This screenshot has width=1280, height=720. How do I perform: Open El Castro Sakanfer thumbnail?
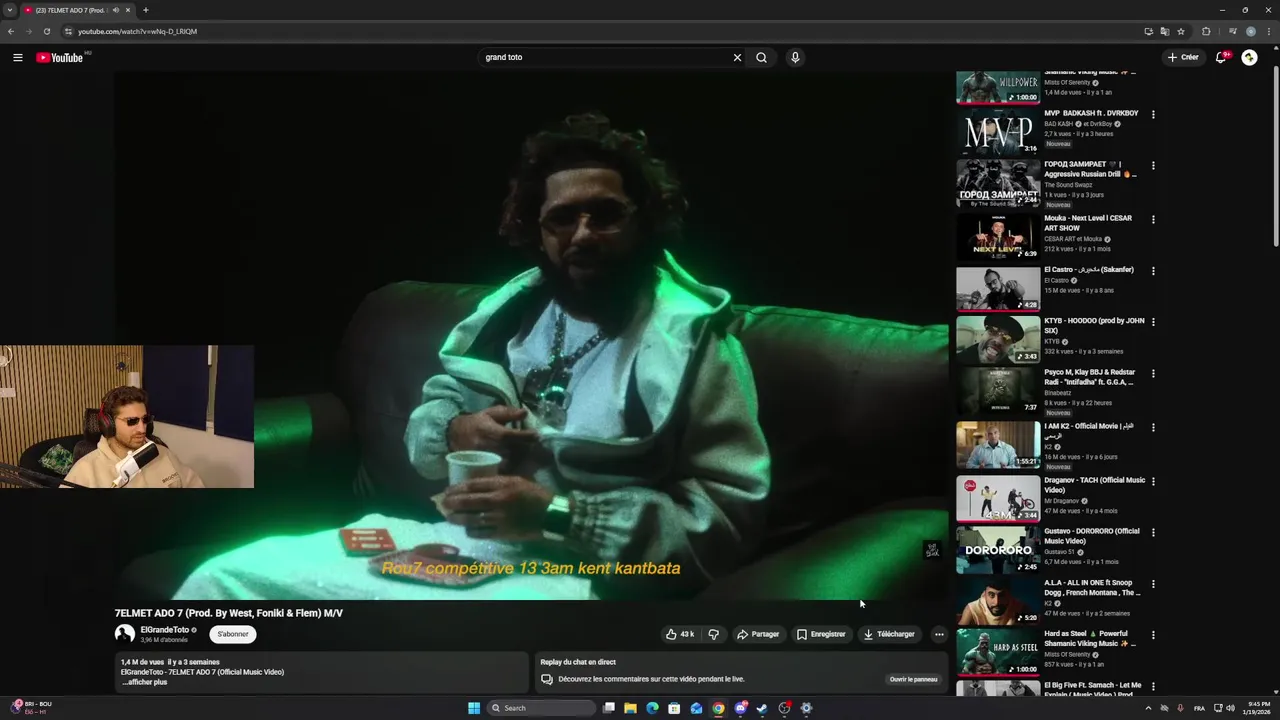[x=998, y=288]
